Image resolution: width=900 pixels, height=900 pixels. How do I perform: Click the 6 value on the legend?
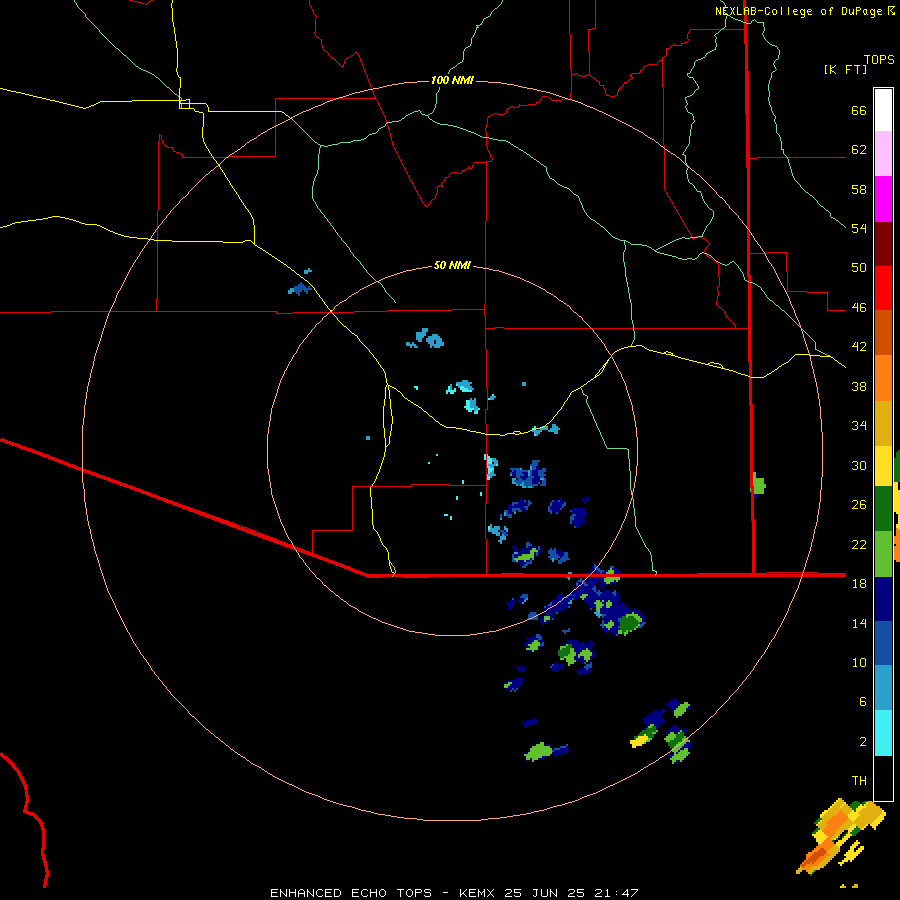tap(863, 702)
